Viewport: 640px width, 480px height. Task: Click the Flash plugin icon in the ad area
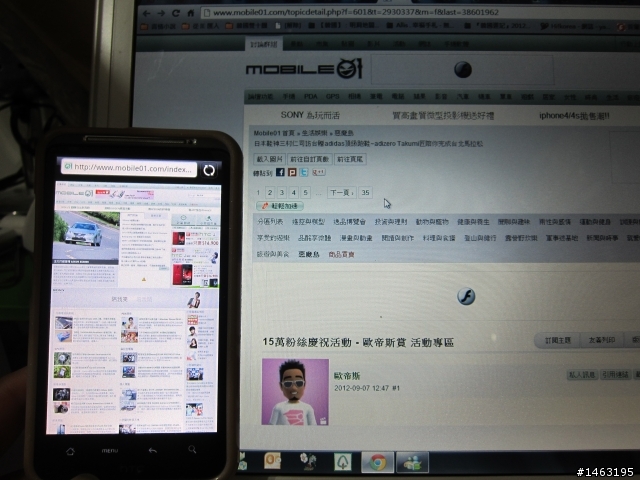[466, 296]
